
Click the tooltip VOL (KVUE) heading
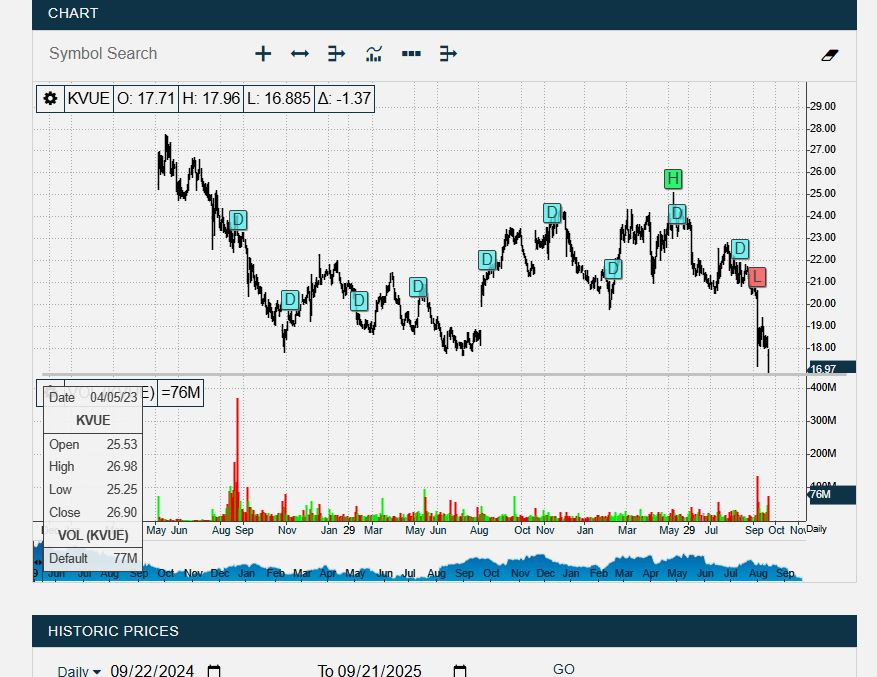[x=93, y=535]
